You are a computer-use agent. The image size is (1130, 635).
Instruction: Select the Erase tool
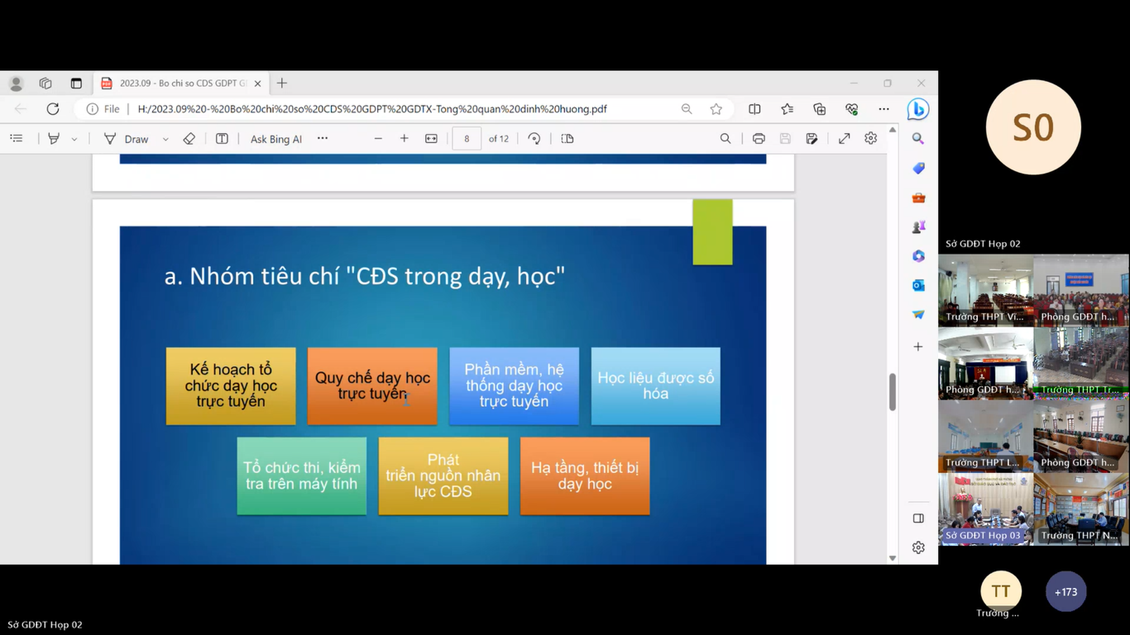point(189,139)
